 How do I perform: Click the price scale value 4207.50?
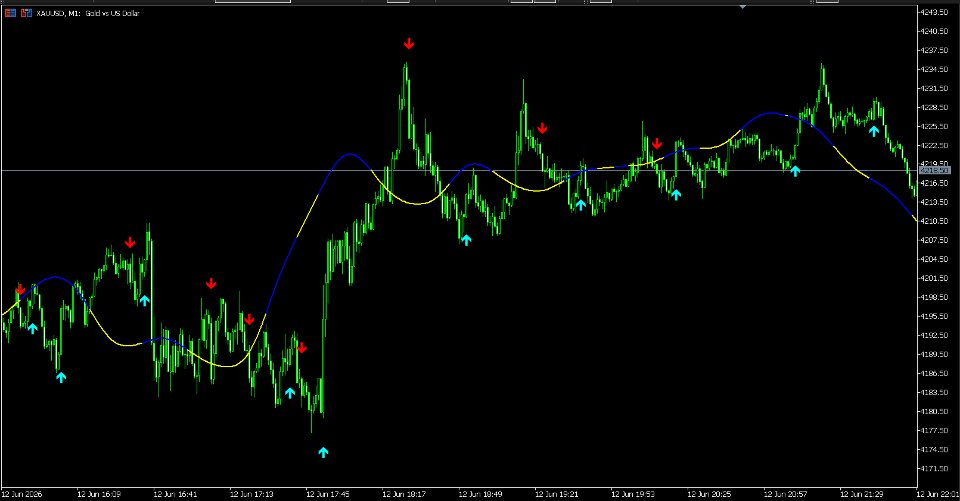click(x=935, y=240)
